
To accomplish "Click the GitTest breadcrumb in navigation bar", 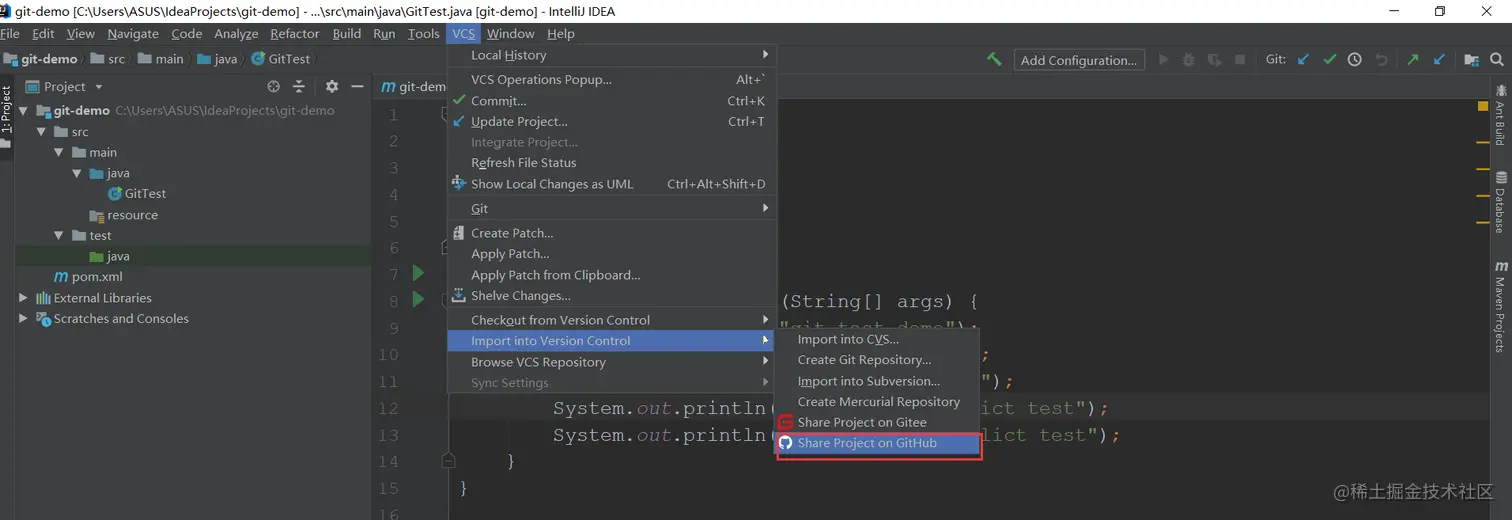I will point(281,59).
